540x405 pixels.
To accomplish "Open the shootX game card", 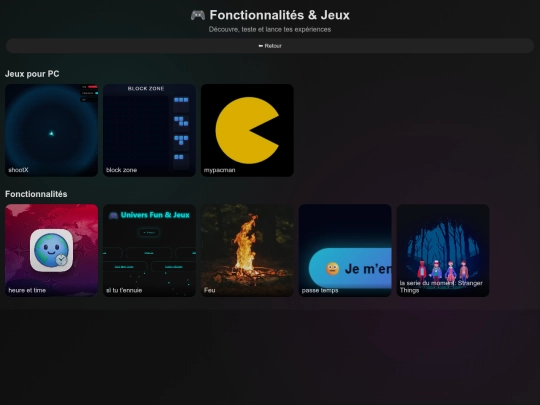I will [51, 130].
